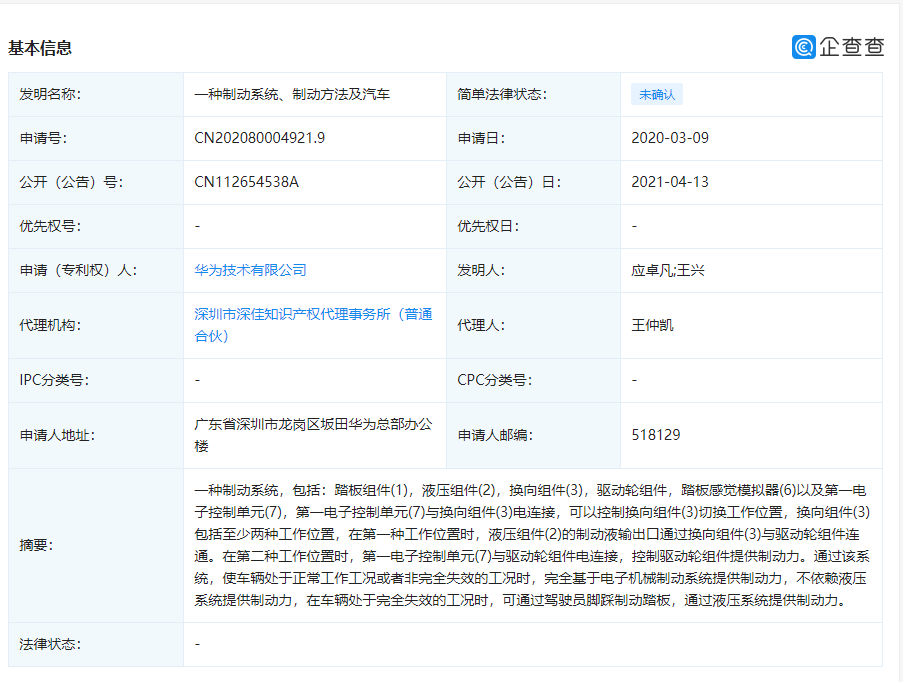This screenshot has height=682, width=903.
Task: Select the 摘要 field label
Action: (x=36, y=545)
